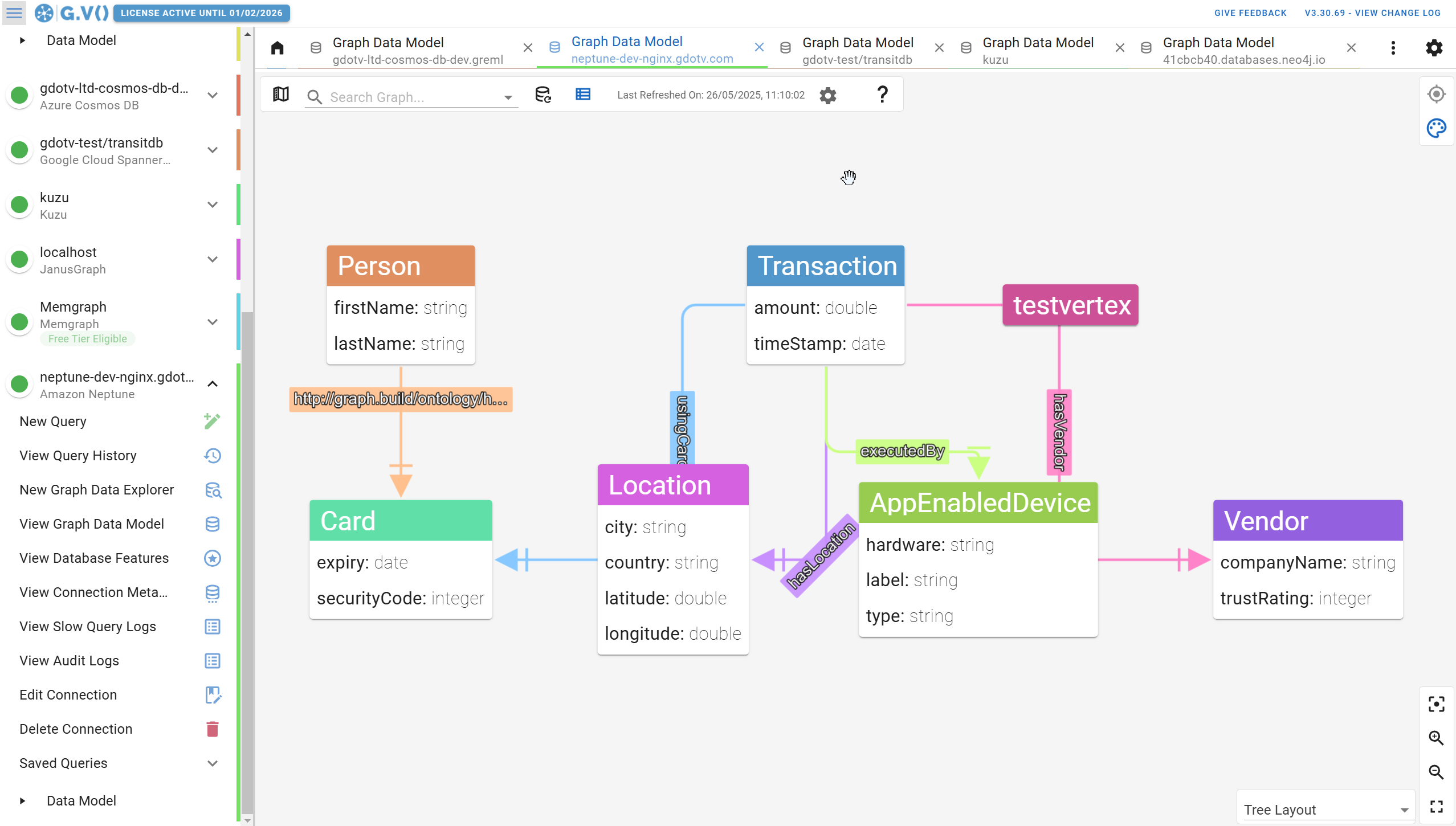Screen dimensions: 1456x826
Task: Open the hamburger menu icon
Action: click(x=14, y=13)
